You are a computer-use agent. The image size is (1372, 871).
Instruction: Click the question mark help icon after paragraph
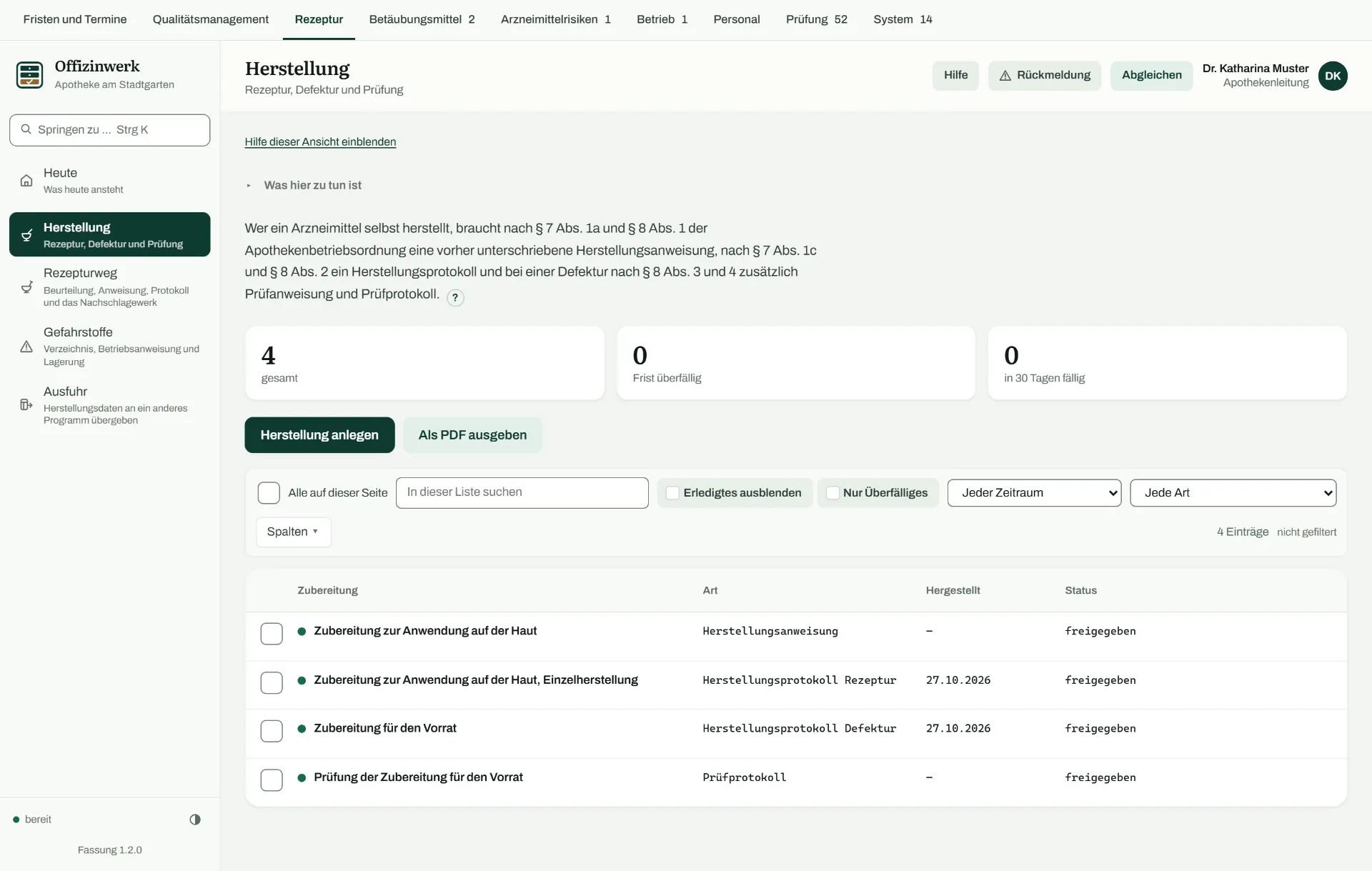tap(455, 298)
